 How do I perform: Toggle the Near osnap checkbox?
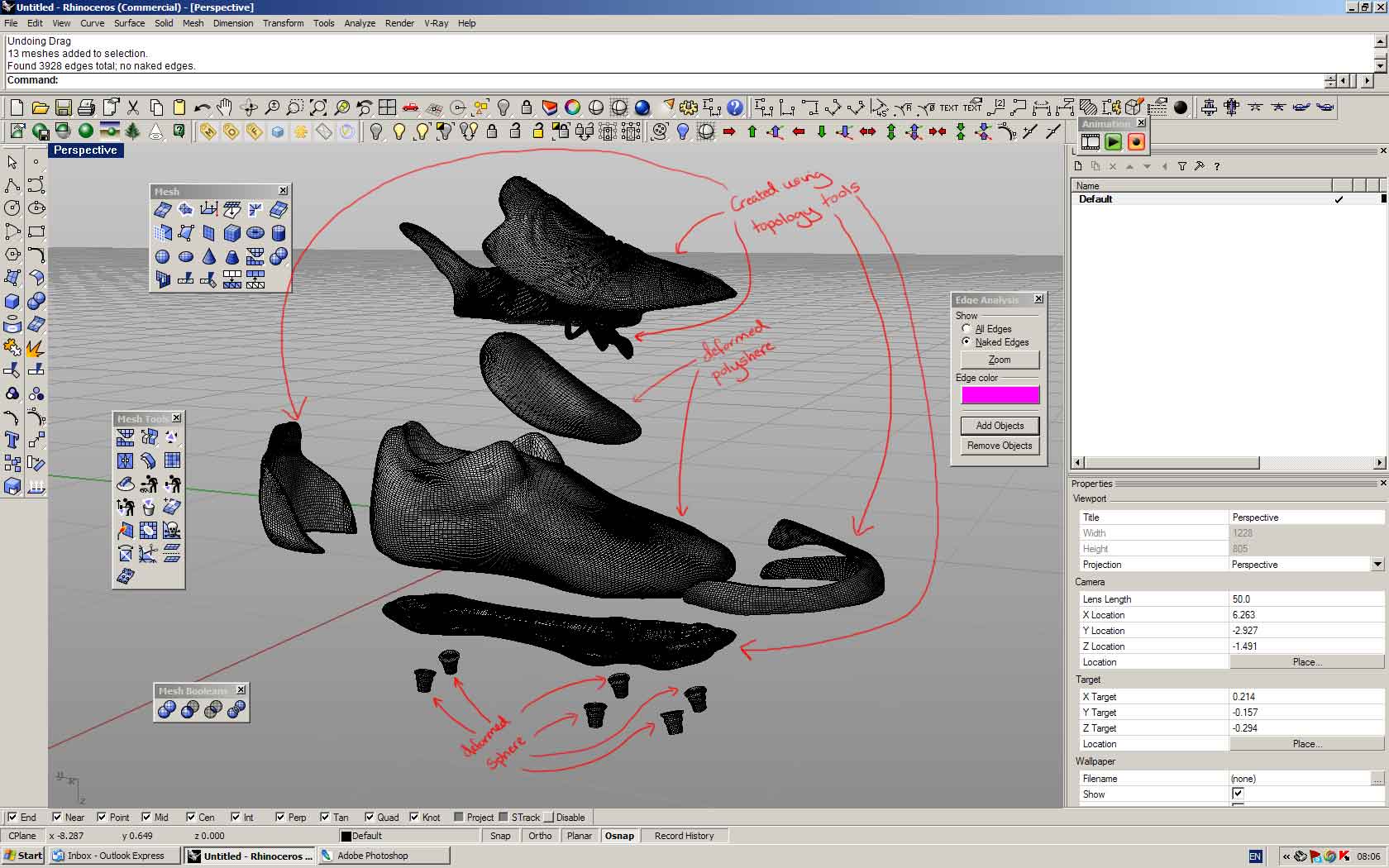tap(56, 817)
